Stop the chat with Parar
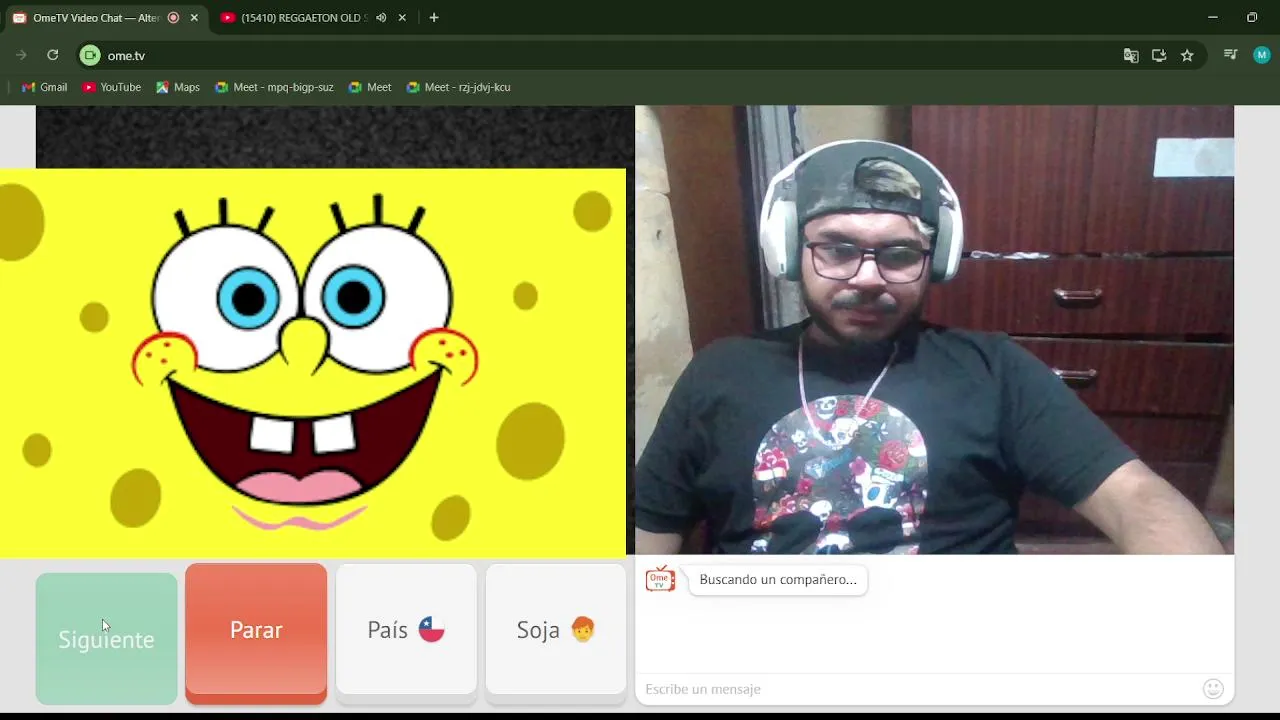1280x720 pixels. [x=256, y=632]
